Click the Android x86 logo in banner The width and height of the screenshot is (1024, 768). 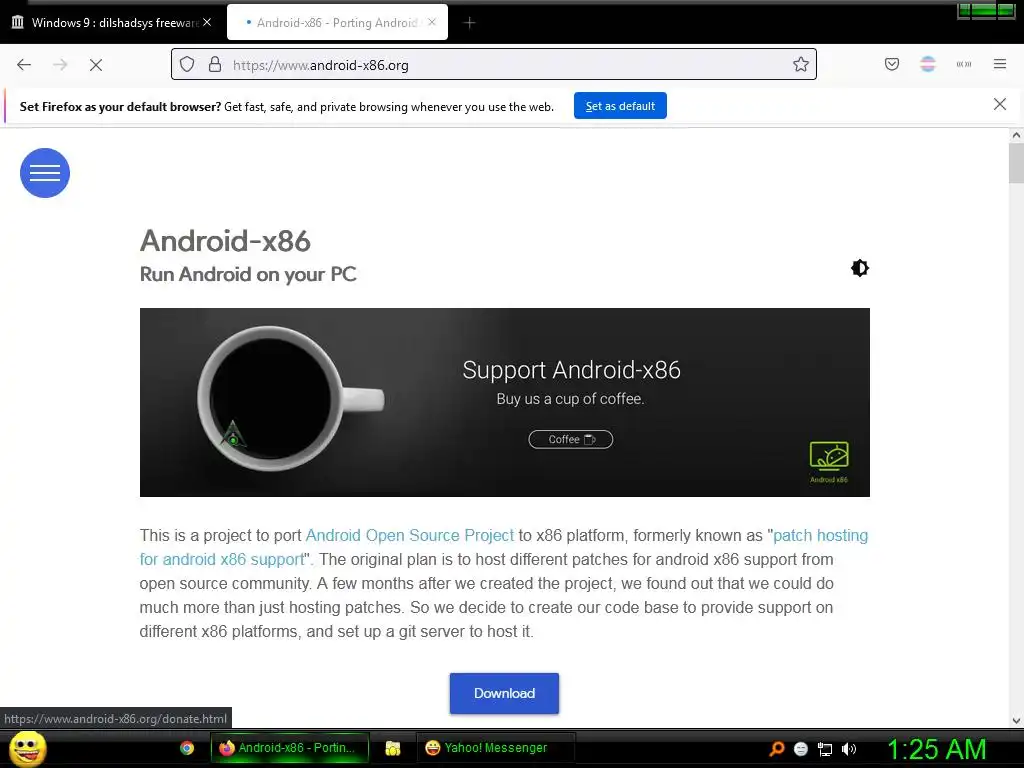pyautogui.click(x=829, y=462)
